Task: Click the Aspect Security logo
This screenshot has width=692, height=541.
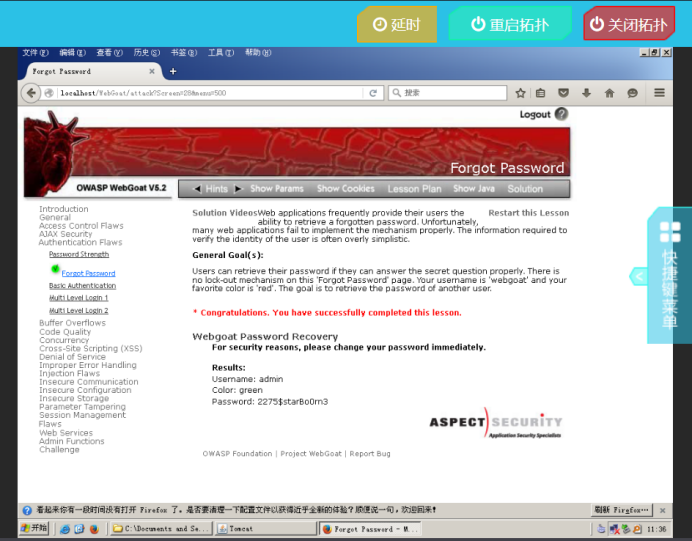Action: pos(496,423)
